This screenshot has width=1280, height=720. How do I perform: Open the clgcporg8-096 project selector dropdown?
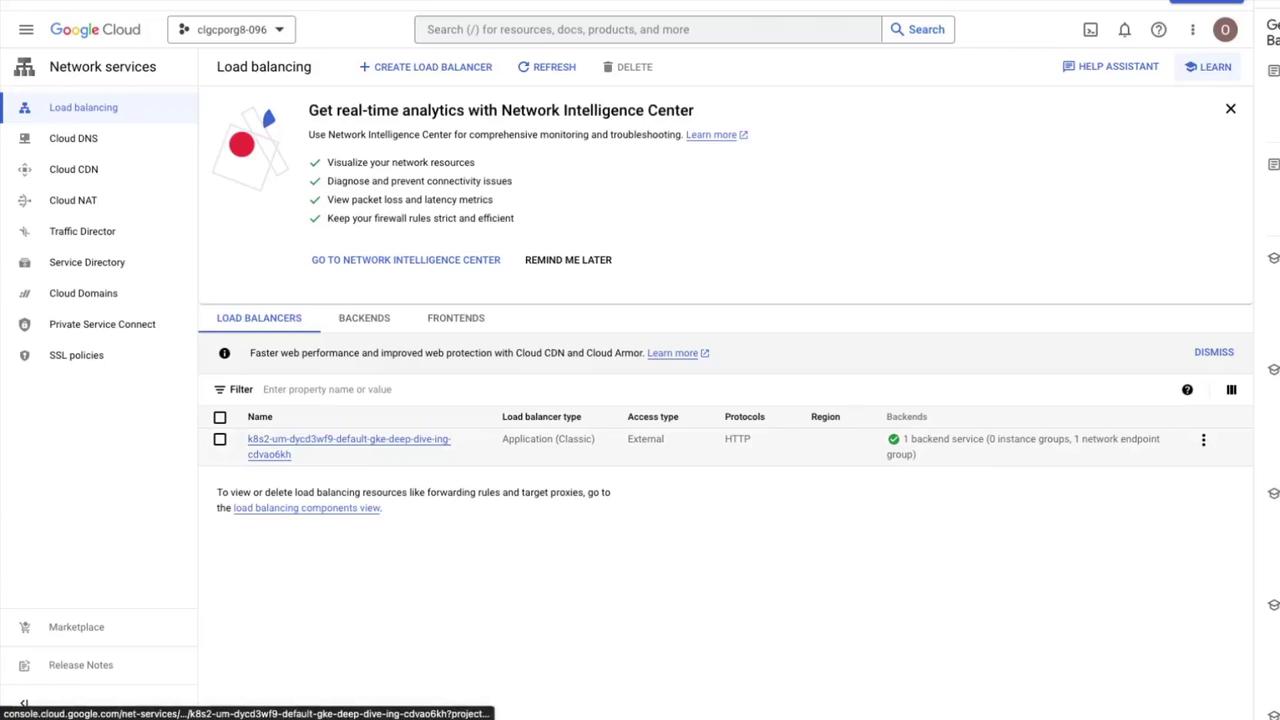(x=230, y=30)
